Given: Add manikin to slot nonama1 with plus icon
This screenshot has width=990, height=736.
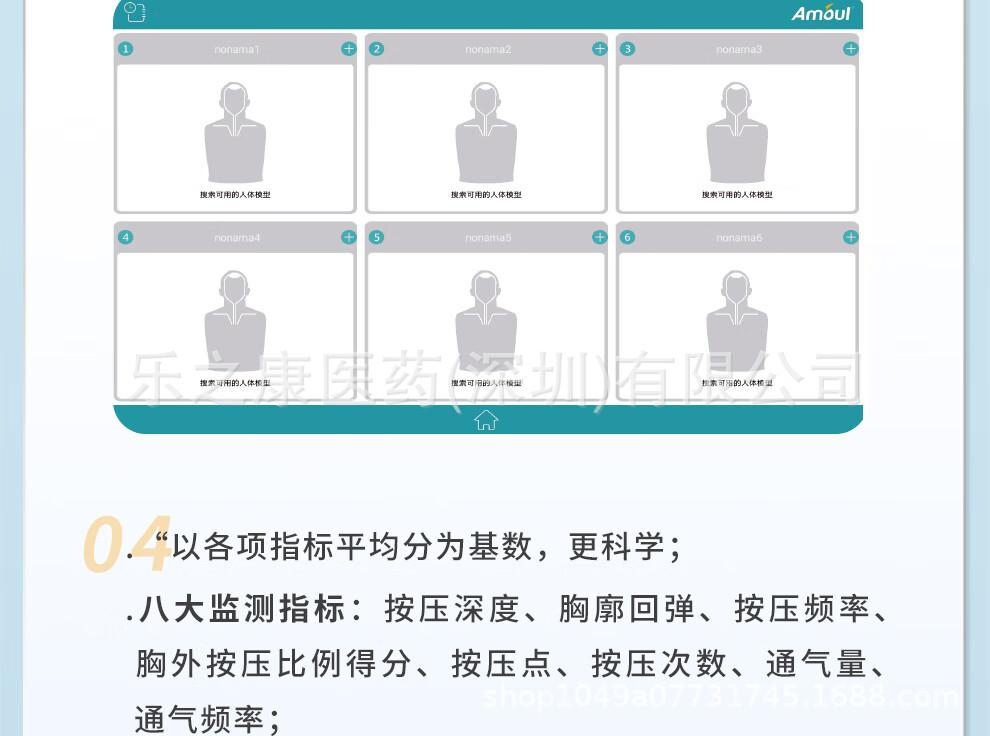Looking at the screenshot, I should click(348, 49).
